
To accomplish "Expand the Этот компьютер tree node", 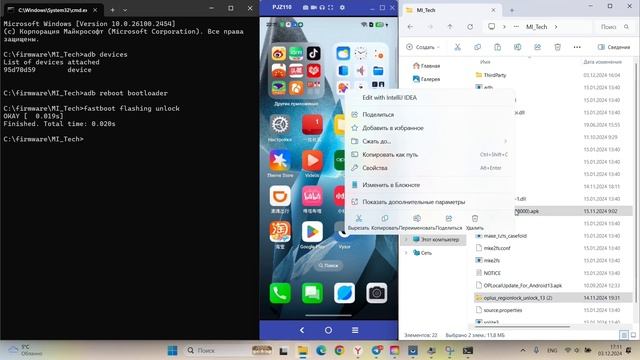I will [x=406, y=240].
